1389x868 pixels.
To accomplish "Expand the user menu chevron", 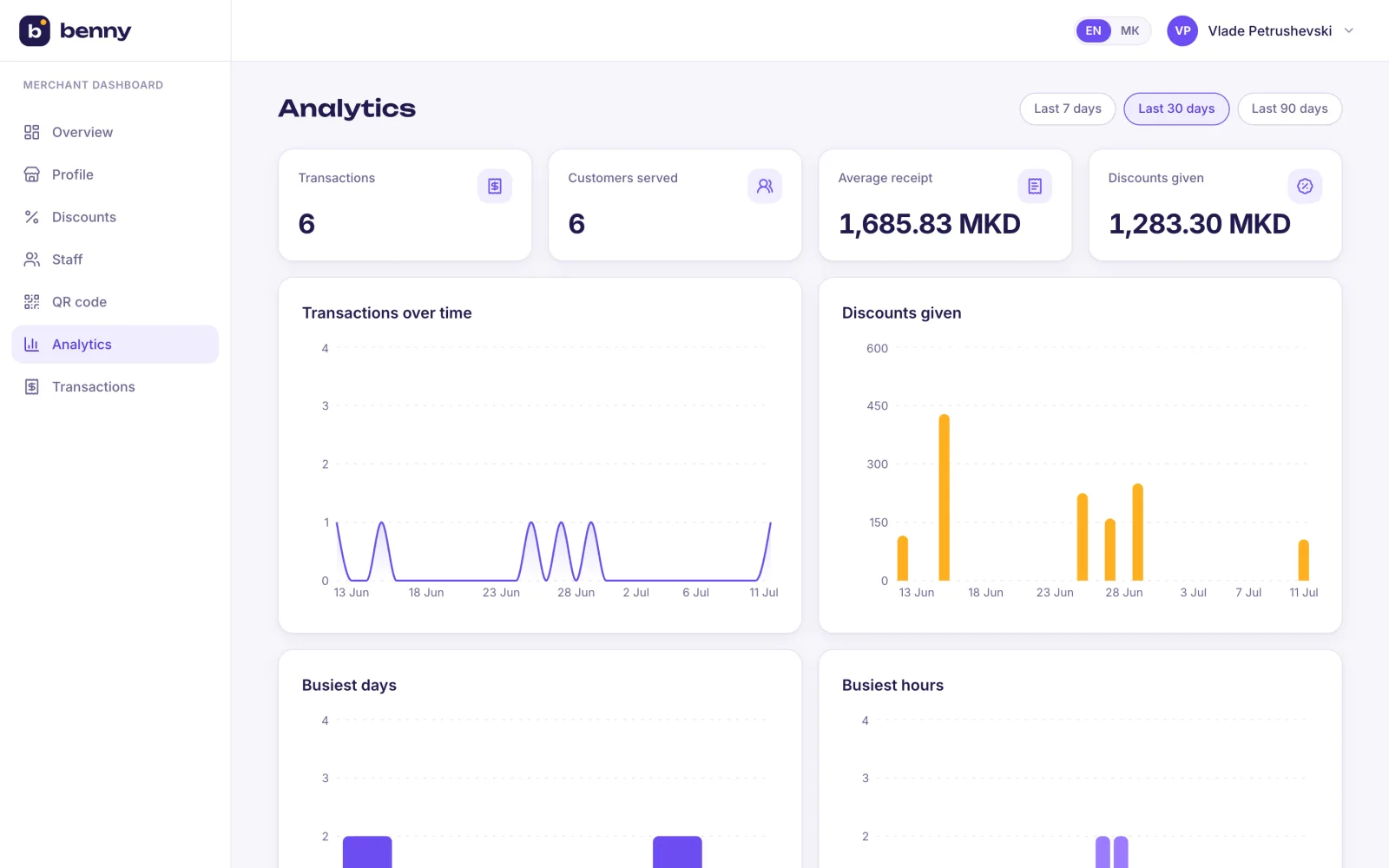I will (1349, 30).
